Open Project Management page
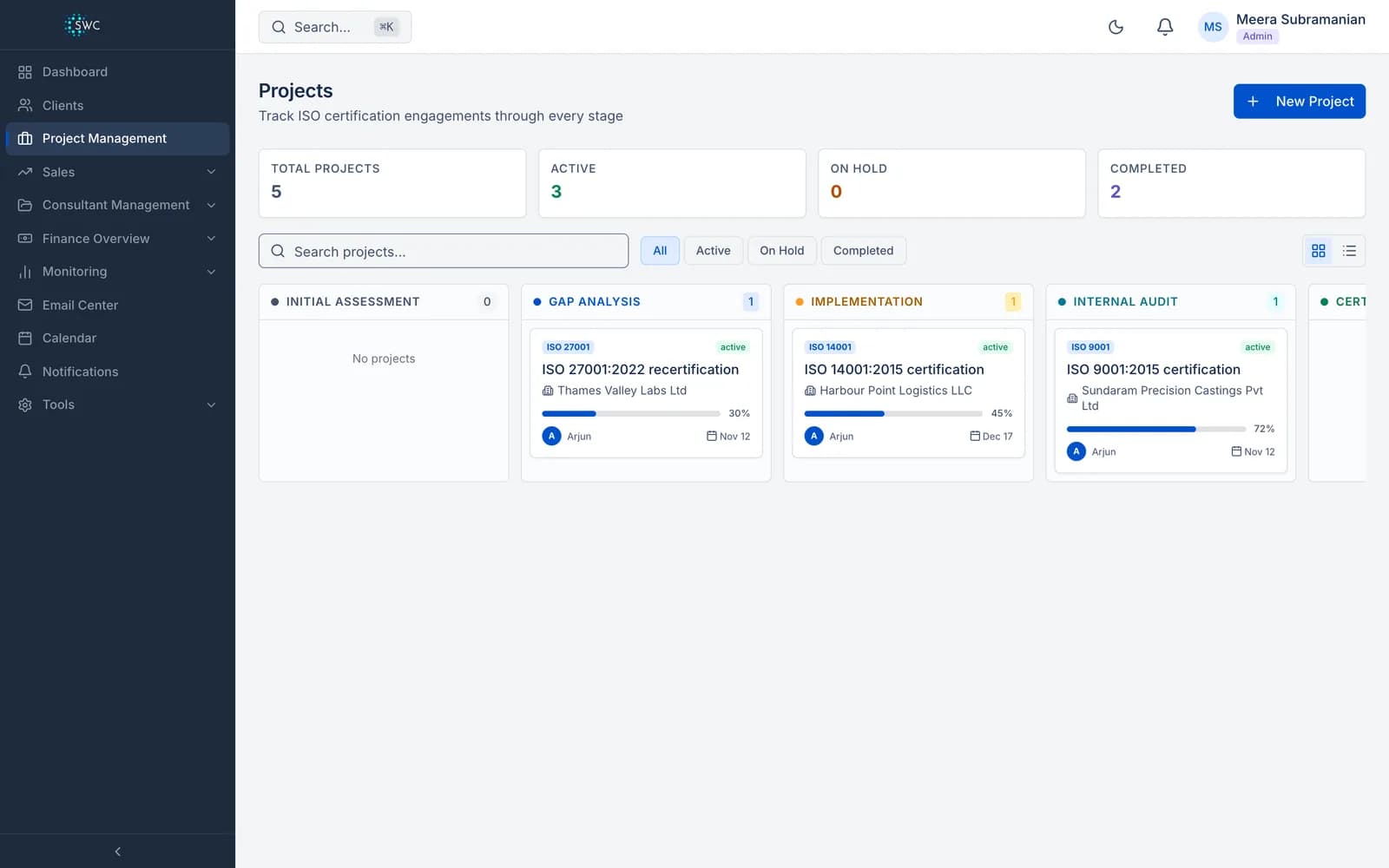The width and height of the screenshot is (1389, 868). click(x=117, y=139)
